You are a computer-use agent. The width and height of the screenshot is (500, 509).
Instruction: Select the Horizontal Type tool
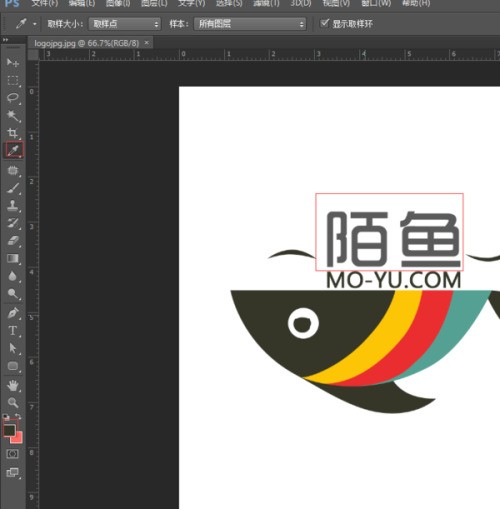(x=13, y=331)
